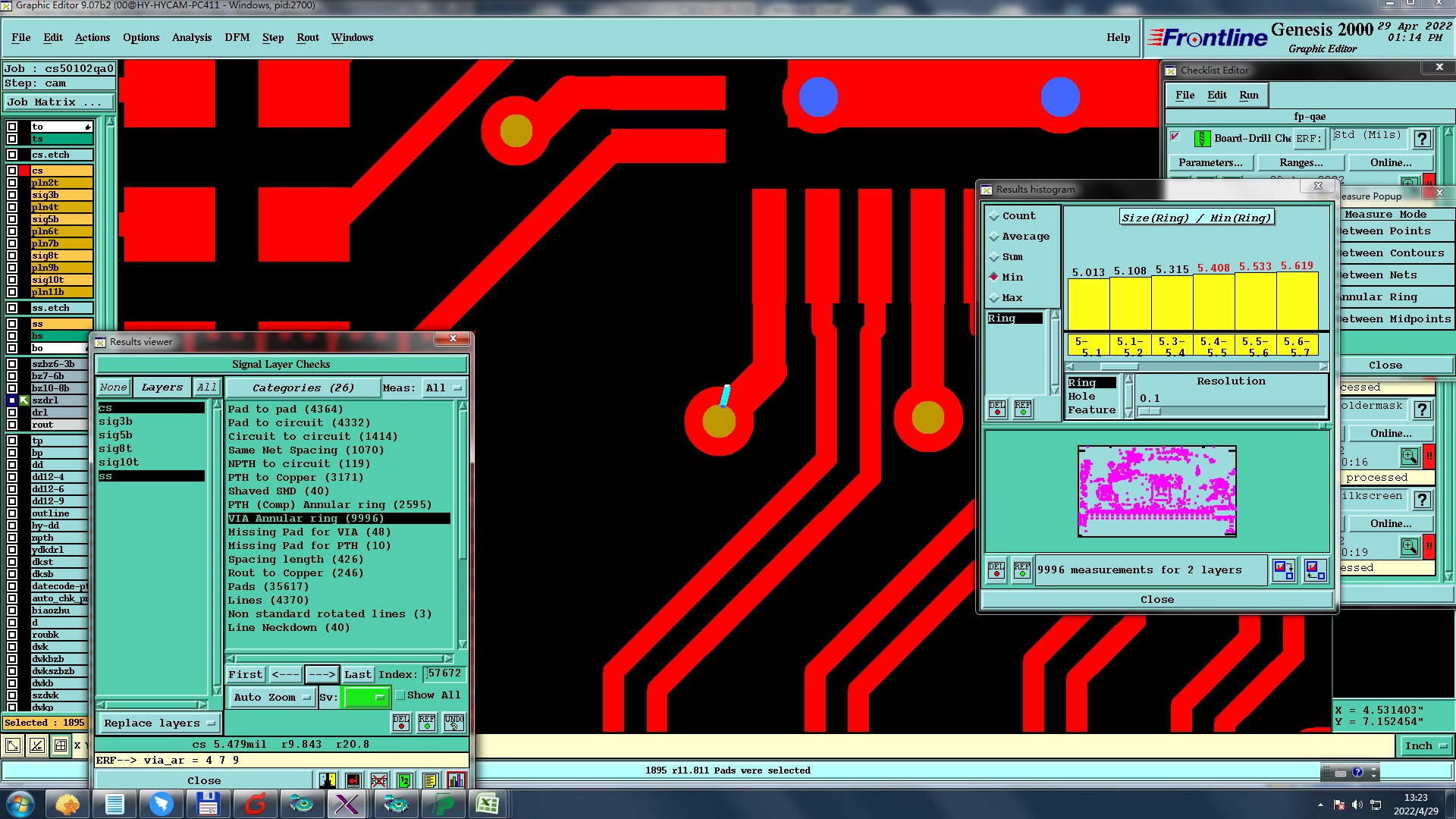Click the grid snap icon at bottom left
This screenshot has height=819, width=1456.
(61, 746)
